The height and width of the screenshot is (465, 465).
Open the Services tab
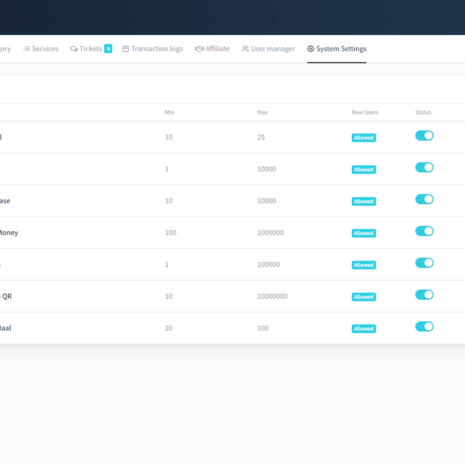pyautogui.click(x=41, y=49)
